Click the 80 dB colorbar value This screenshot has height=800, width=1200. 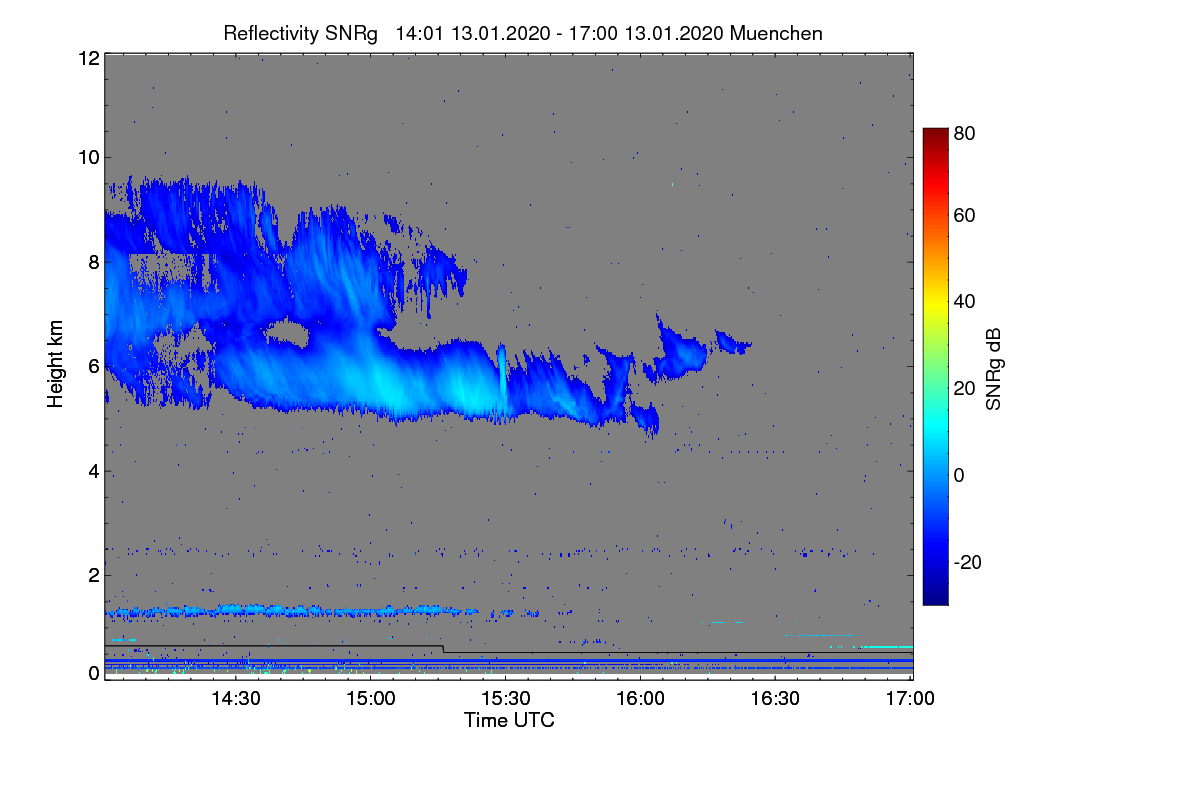(x=965, y=132)
